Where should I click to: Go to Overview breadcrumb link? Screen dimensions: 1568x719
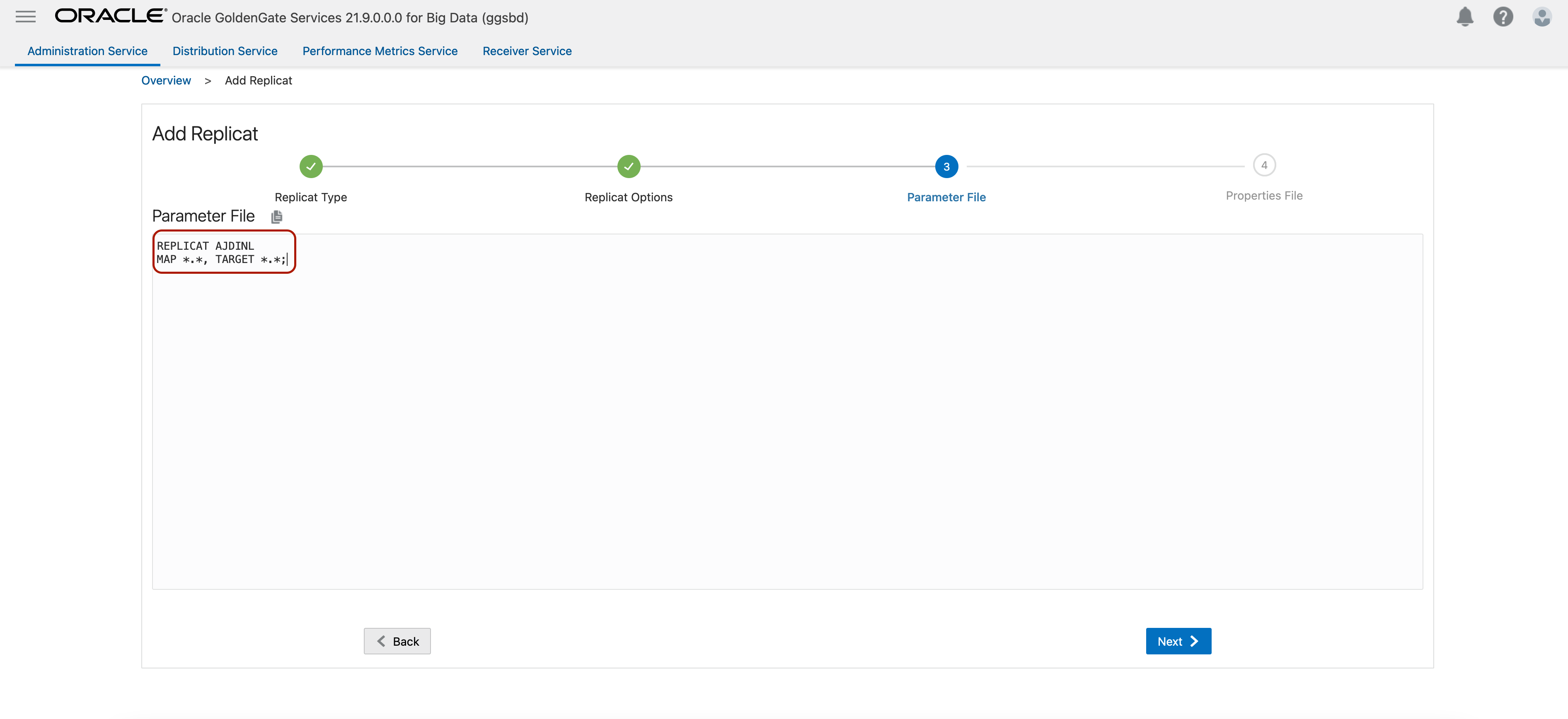coord(166,80)
